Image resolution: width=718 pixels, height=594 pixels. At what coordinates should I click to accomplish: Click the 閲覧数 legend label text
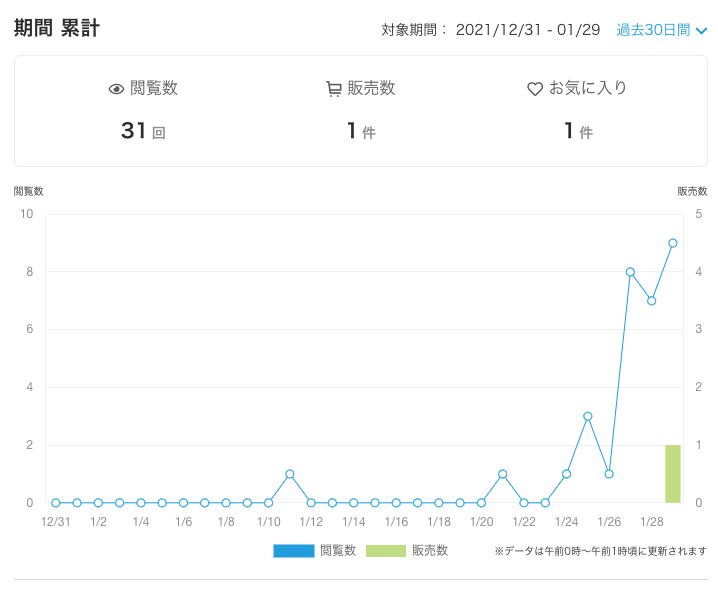(338, 550)
